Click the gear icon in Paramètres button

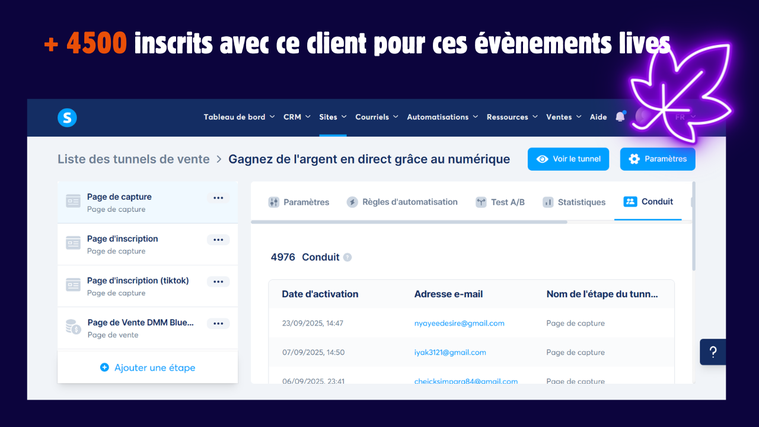pos(634,159)
